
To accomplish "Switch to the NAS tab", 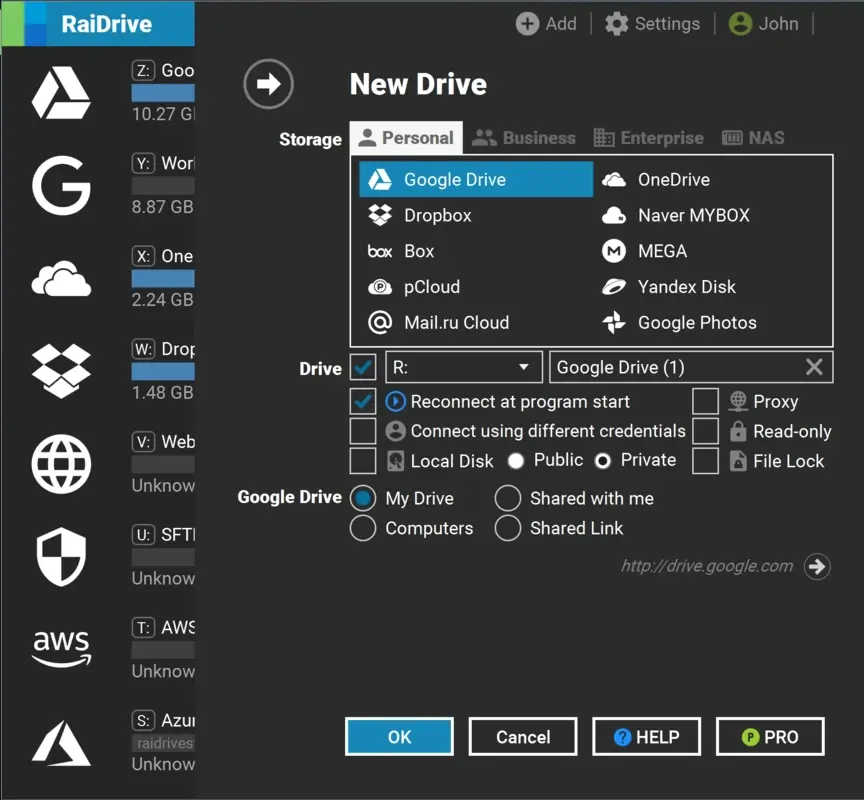I will (751, 137).
